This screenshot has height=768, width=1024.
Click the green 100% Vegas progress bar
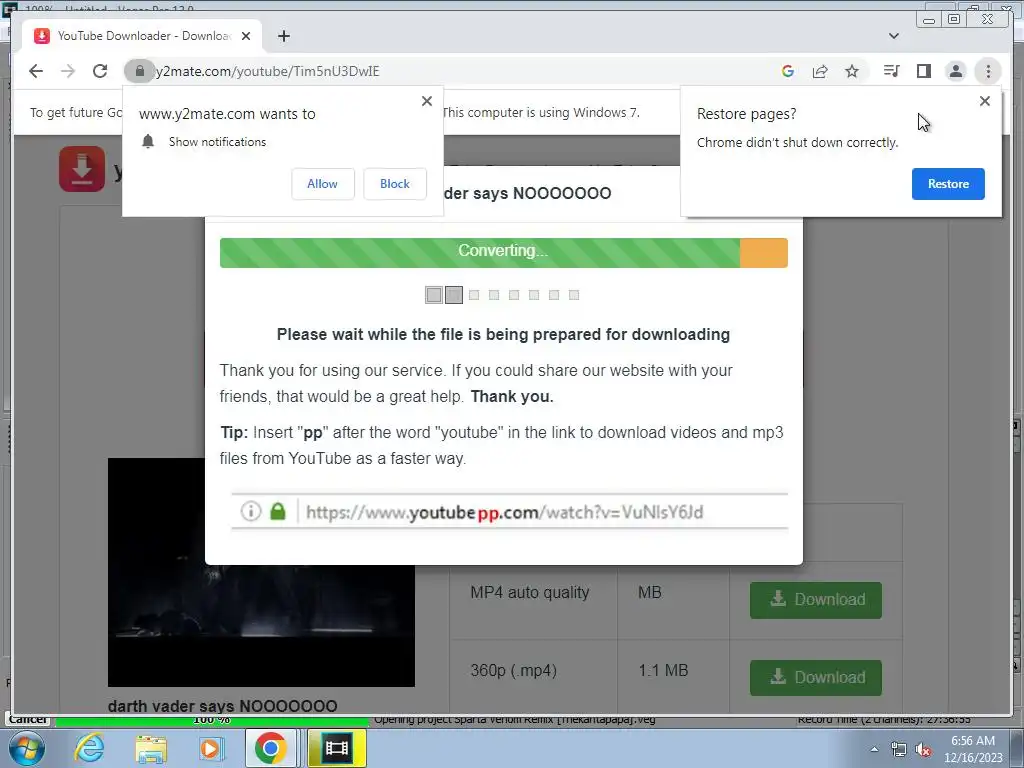tap(212, 720)
